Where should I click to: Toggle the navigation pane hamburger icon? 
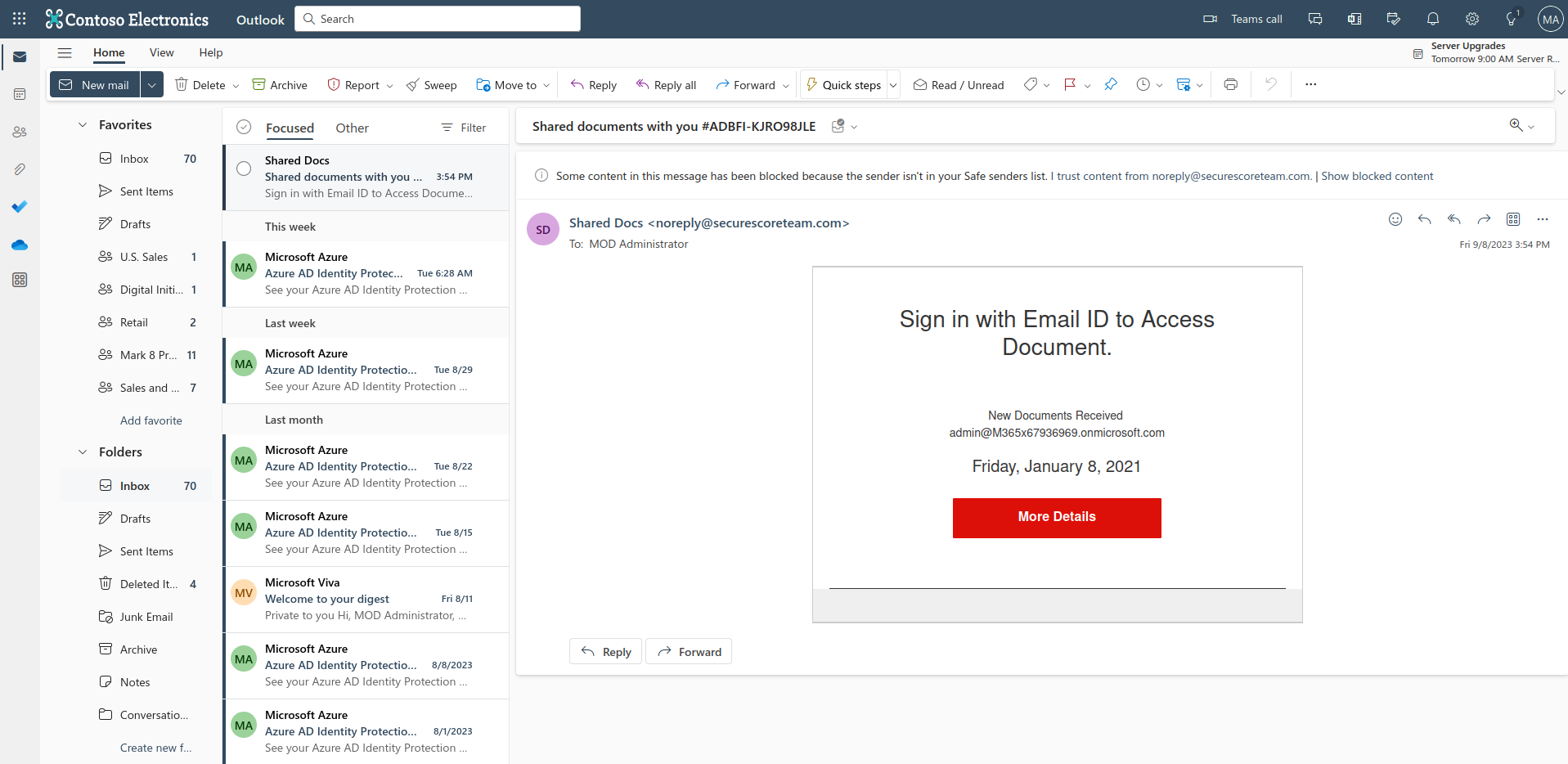[65, 53]
